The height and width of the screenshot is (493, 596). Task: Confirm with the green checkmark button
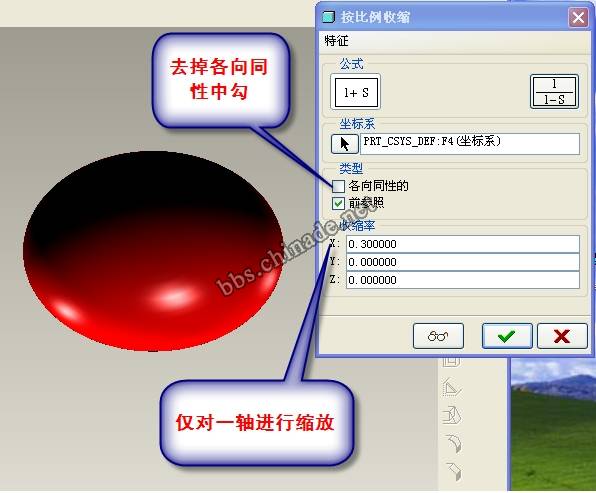click(x=507, y=336)
